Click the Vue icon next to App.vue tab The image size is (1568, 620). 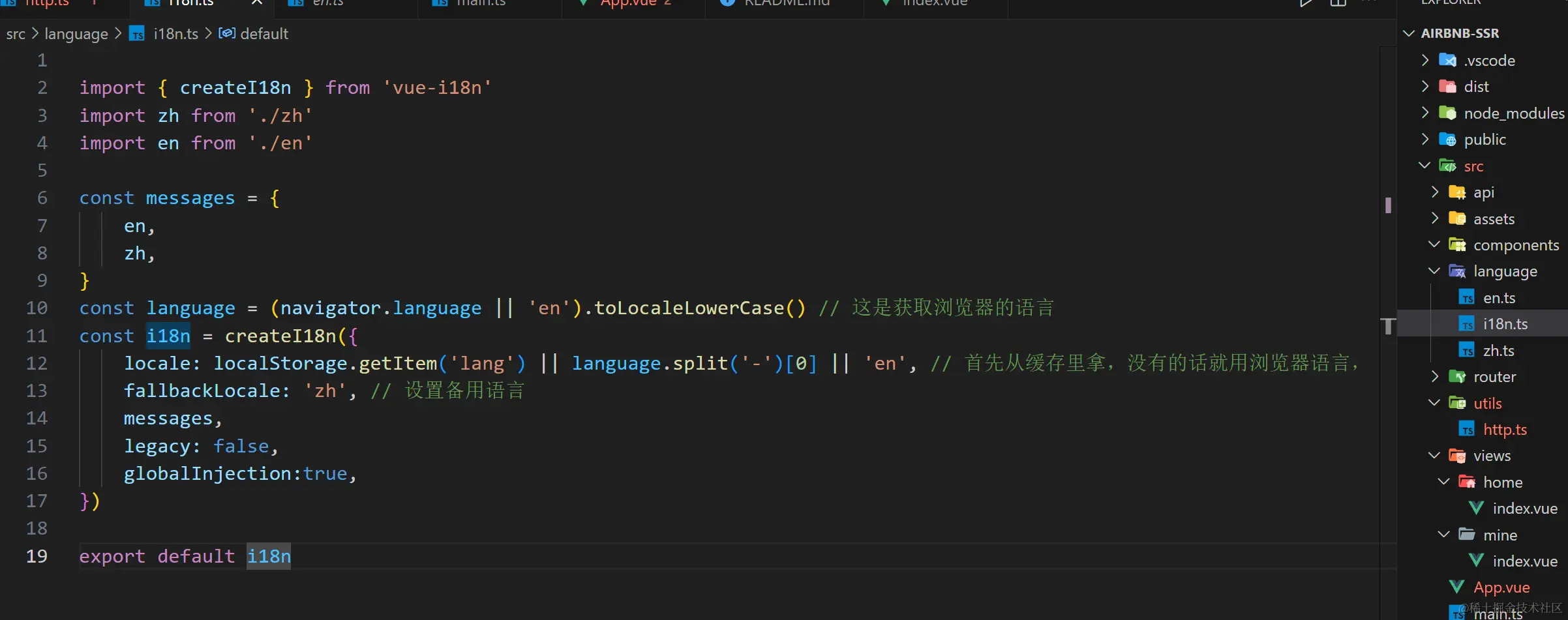click(x=582, y=3)
